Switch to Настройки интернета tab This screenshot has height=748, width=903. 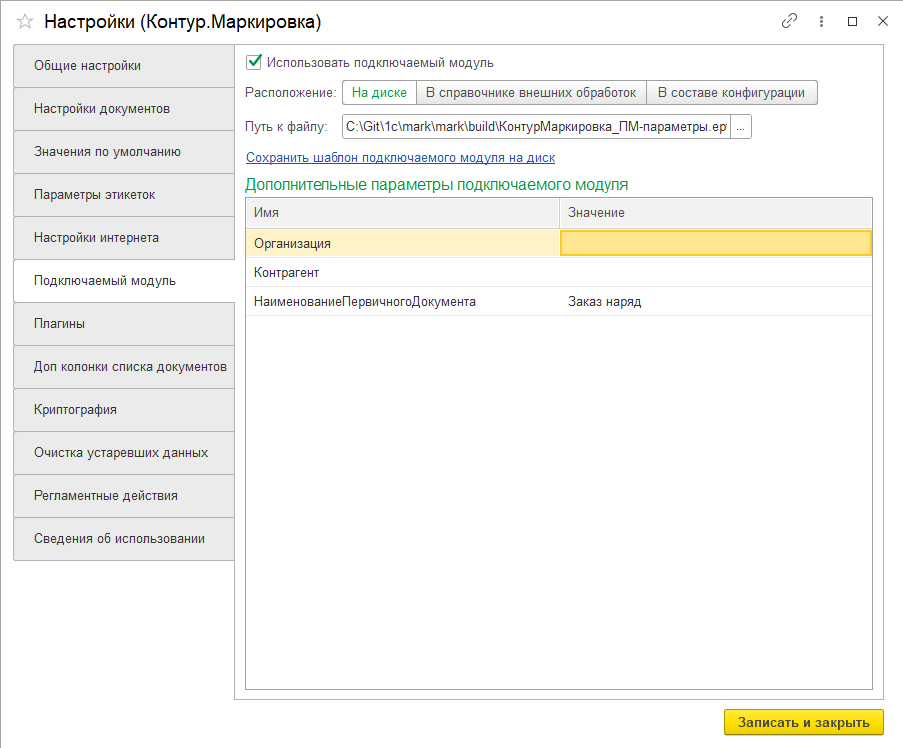pos(124,238)
